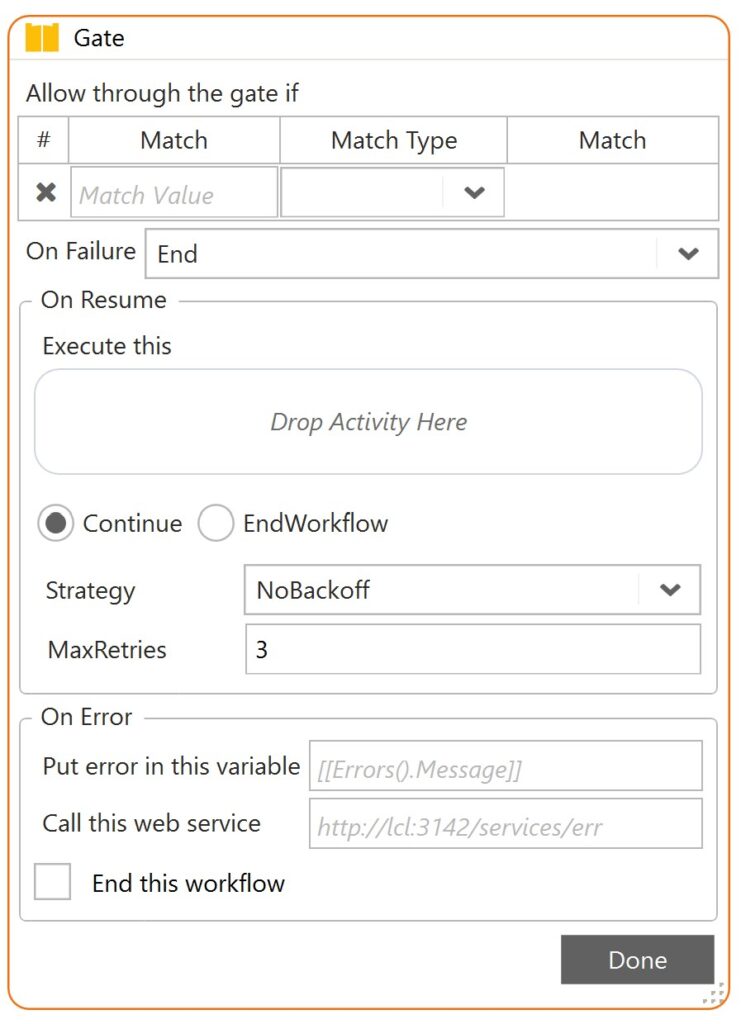Expand the On Failure chevron arrow
741x1024 pixels.
tap(688, 254)
